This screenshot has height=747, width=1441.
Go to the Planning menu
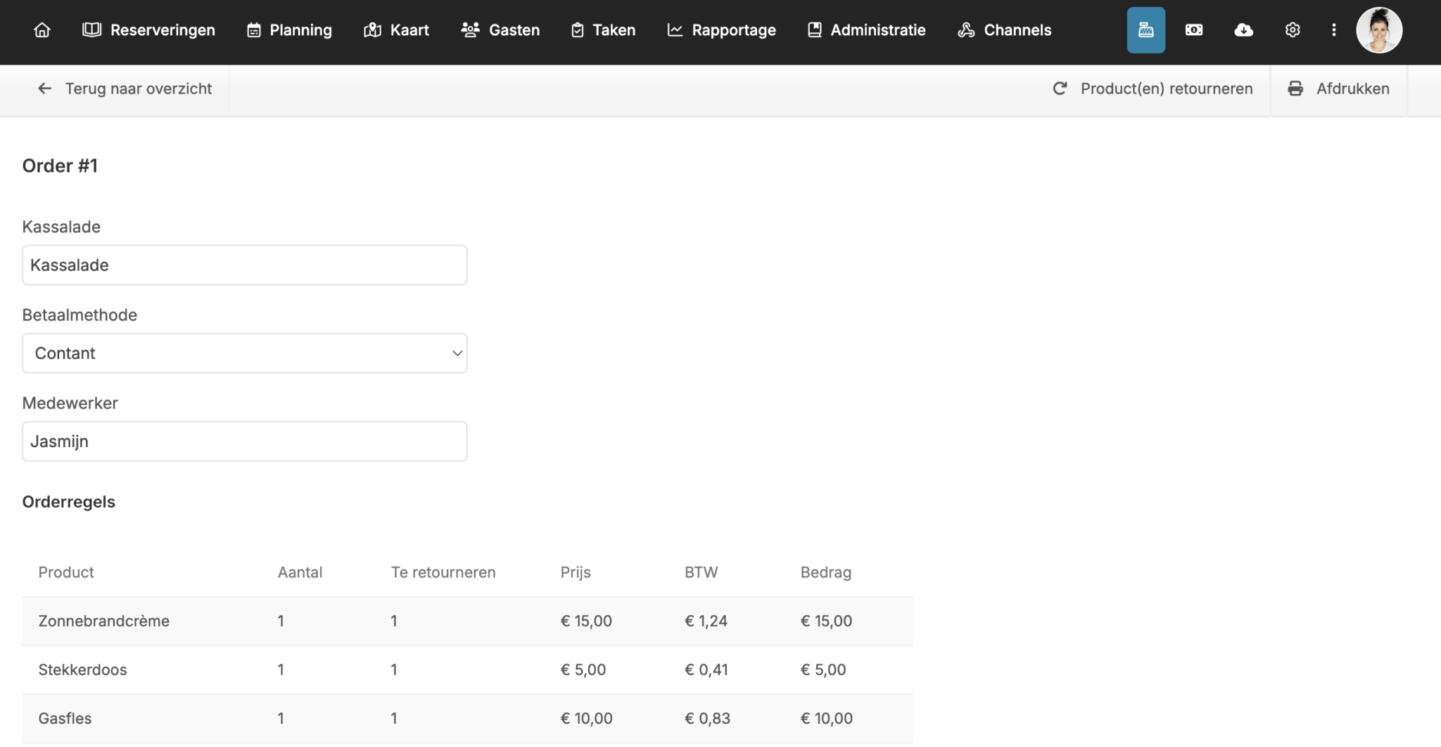289,30
